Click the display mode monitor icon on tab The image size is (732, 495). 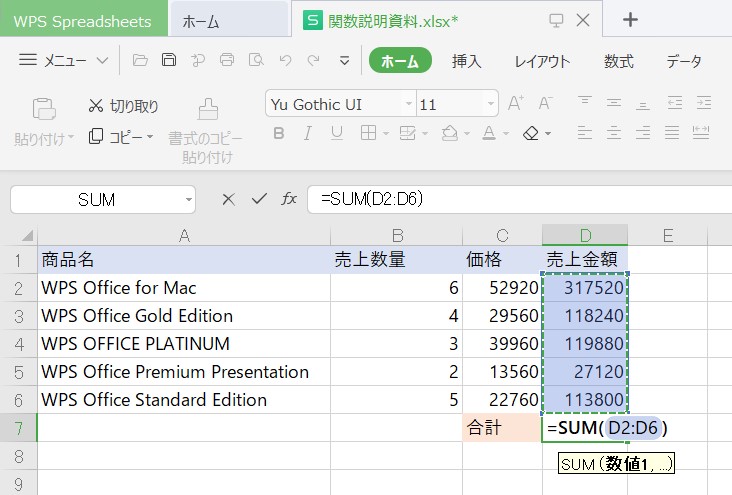pyautogui.click(x=556, y=20)
